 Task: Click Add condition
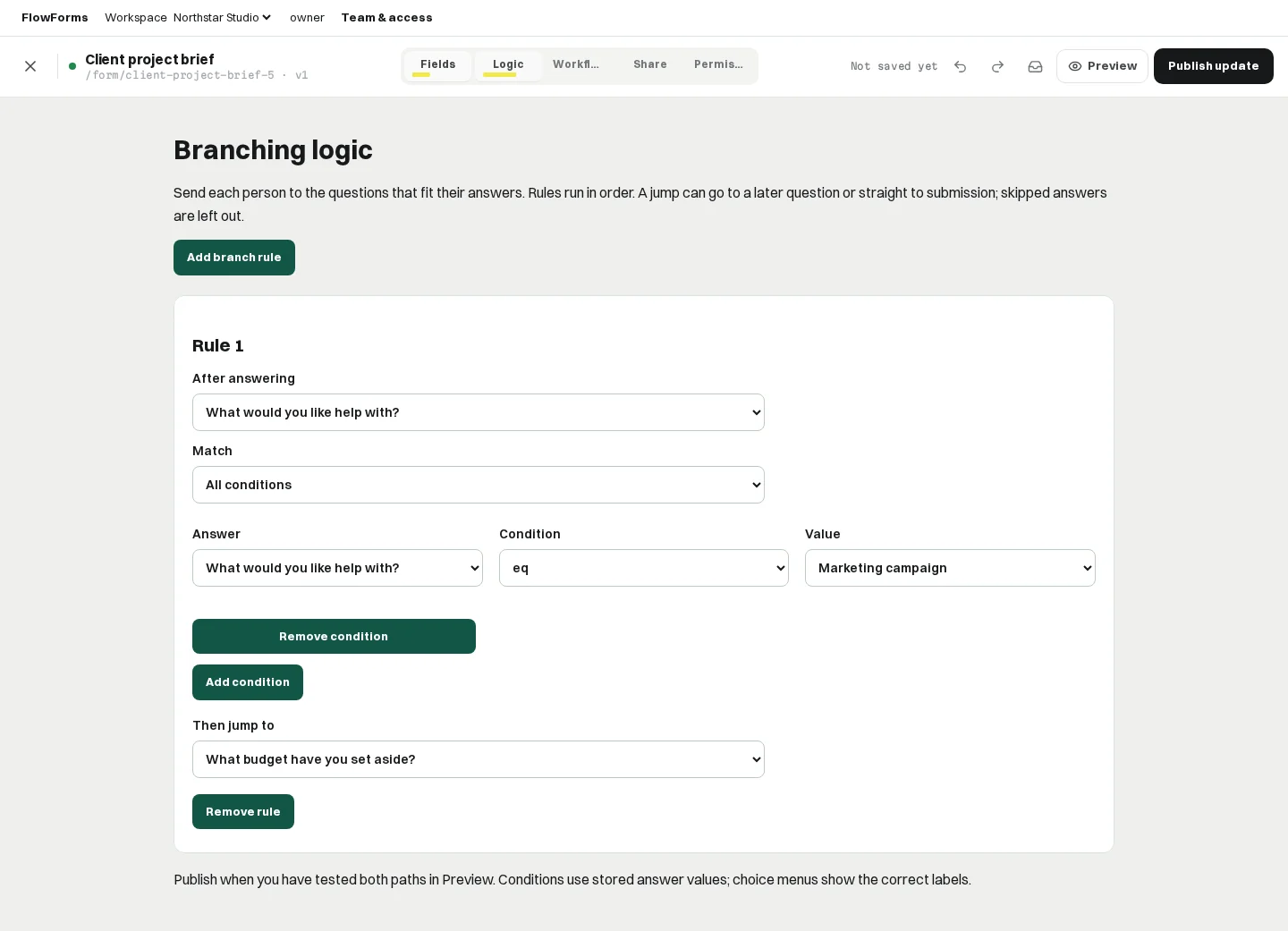click(x=248, y=682)
